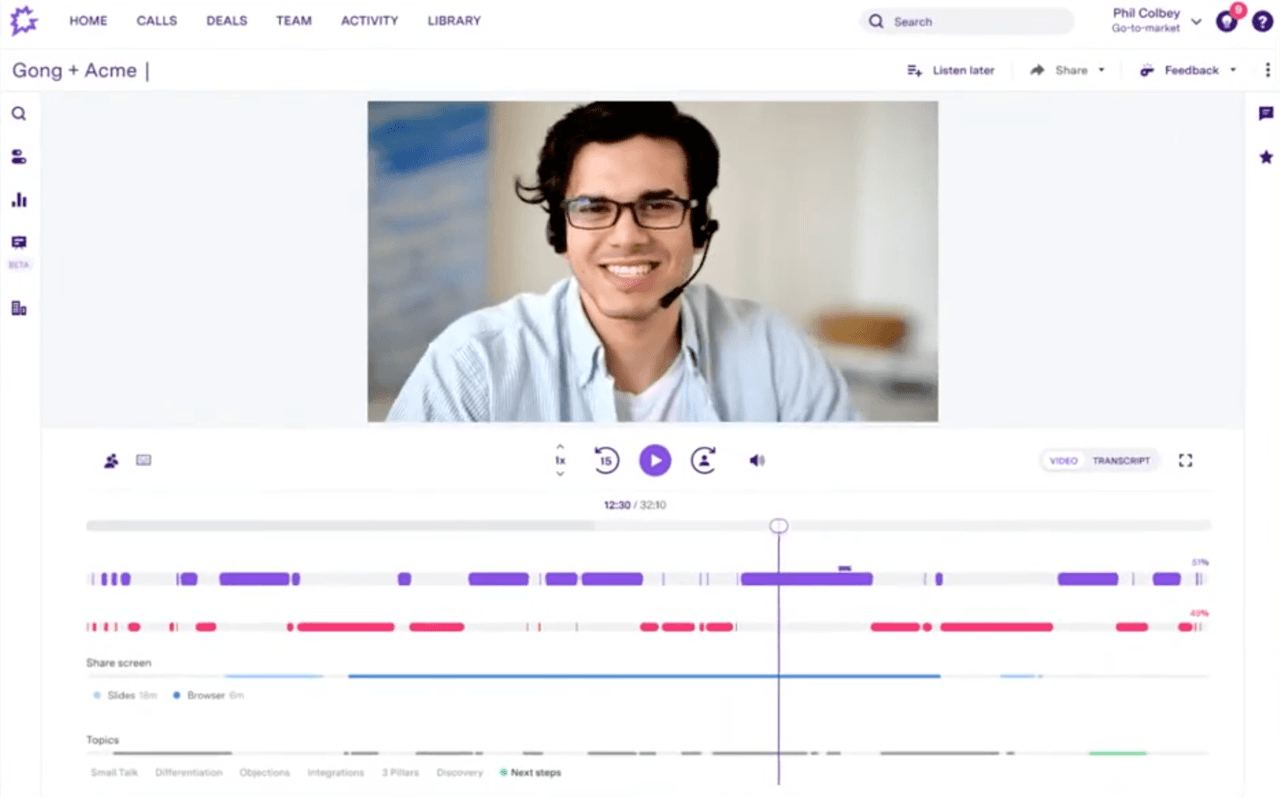Click the 12:30 / 32:10 time display
The height and width of the screenshot is (797, 1280).
point(634,505)
